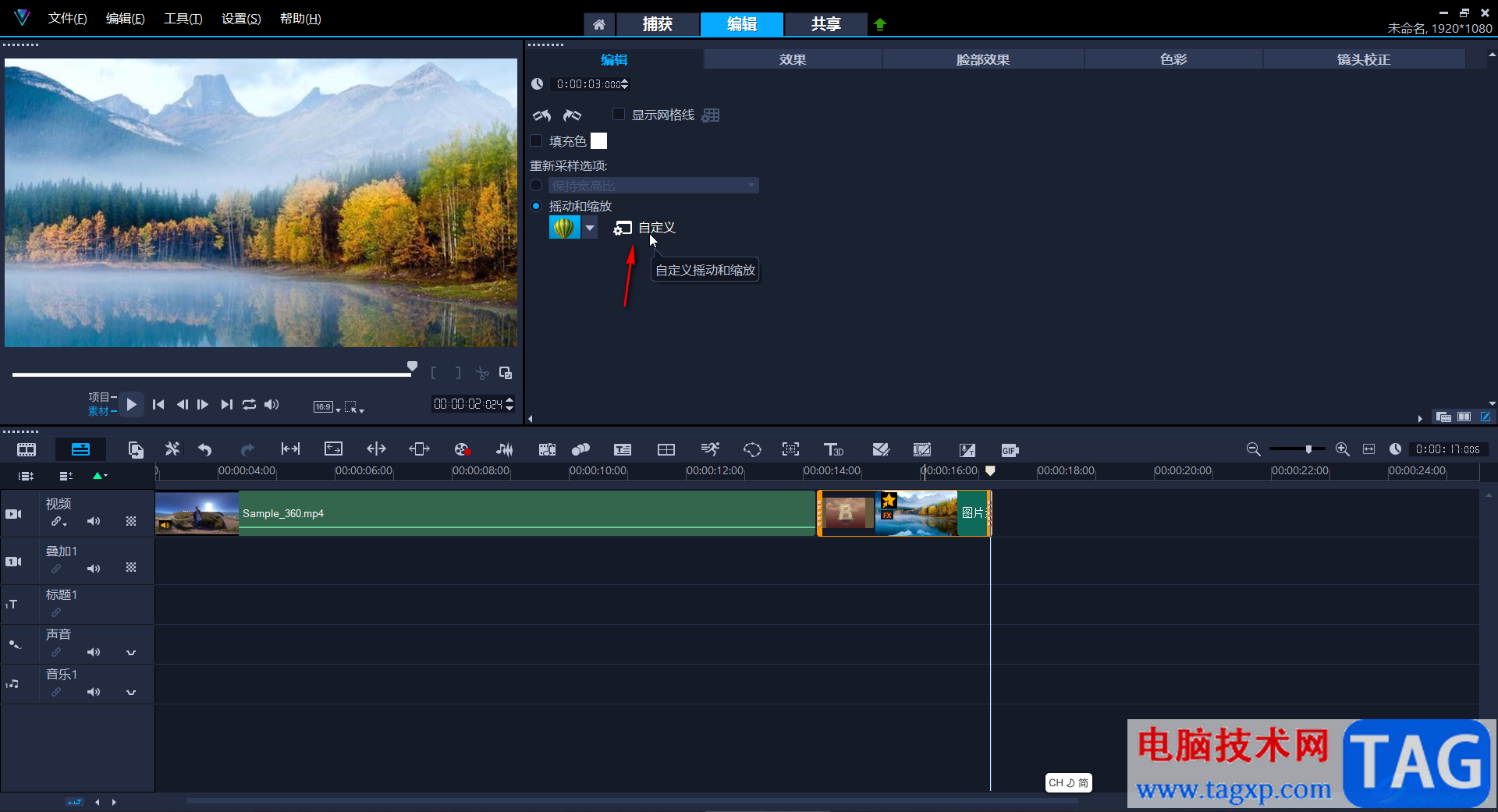Show all visible tracks icon

click(26, 476)
